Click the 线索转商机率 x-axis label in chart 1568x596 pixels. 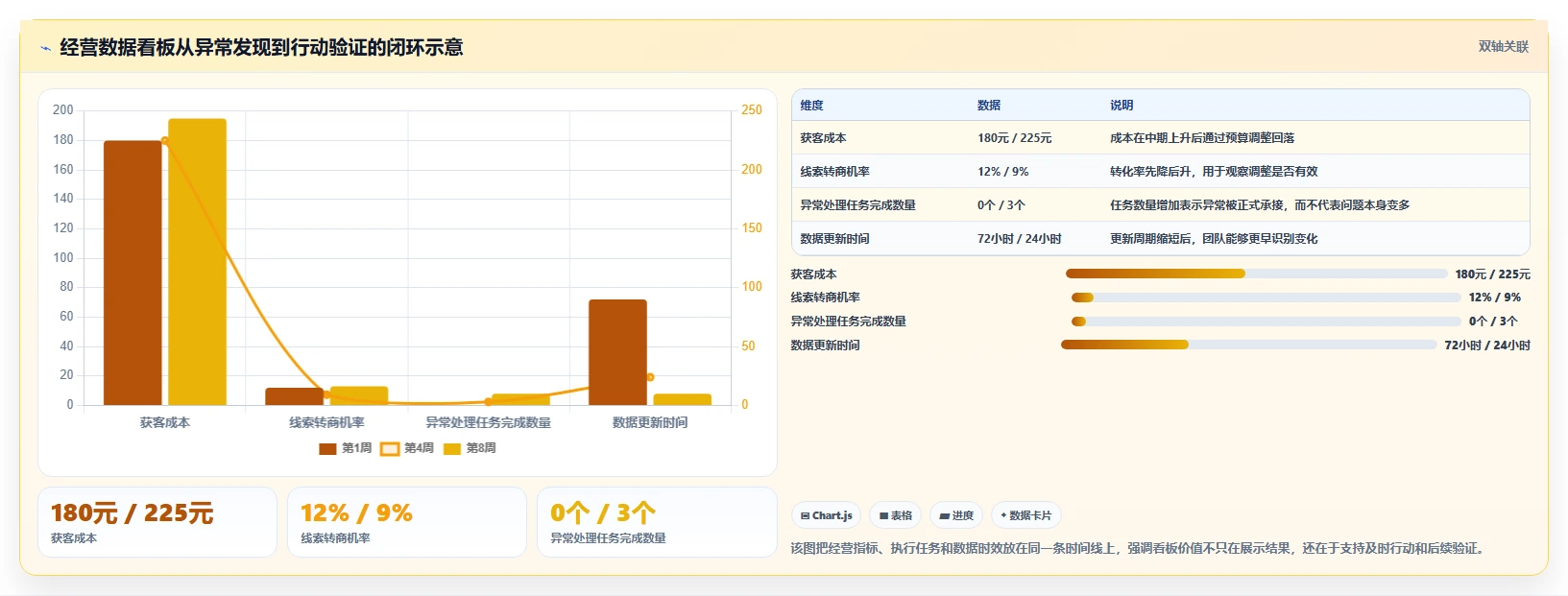[326, 422]
